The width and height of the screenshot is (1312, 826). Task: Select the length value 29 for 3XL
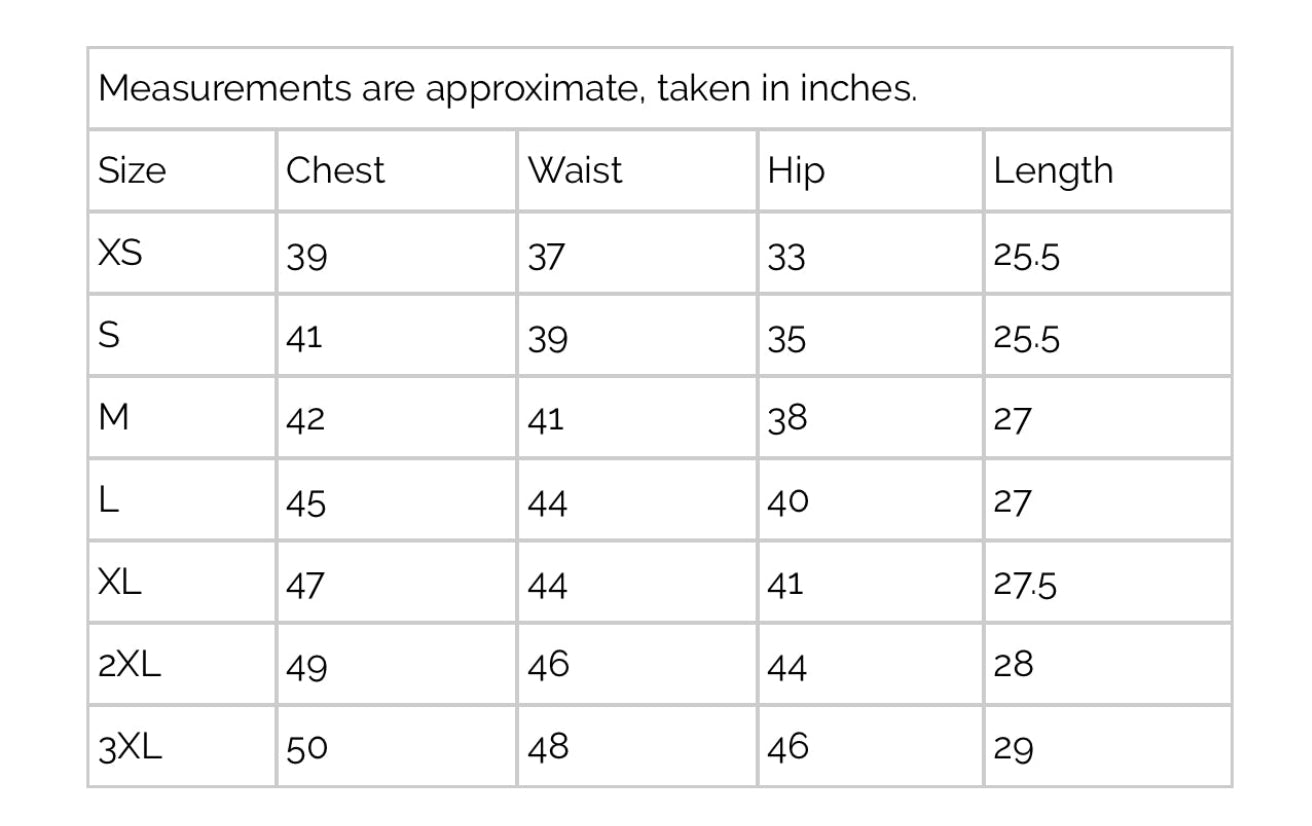(1013, 749)
